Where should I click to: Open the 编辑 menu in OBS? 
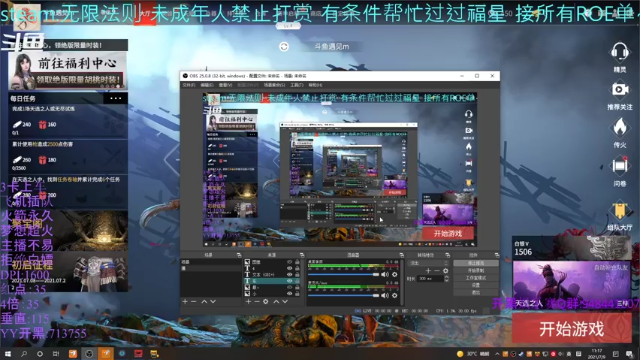[x=207, y=85]
